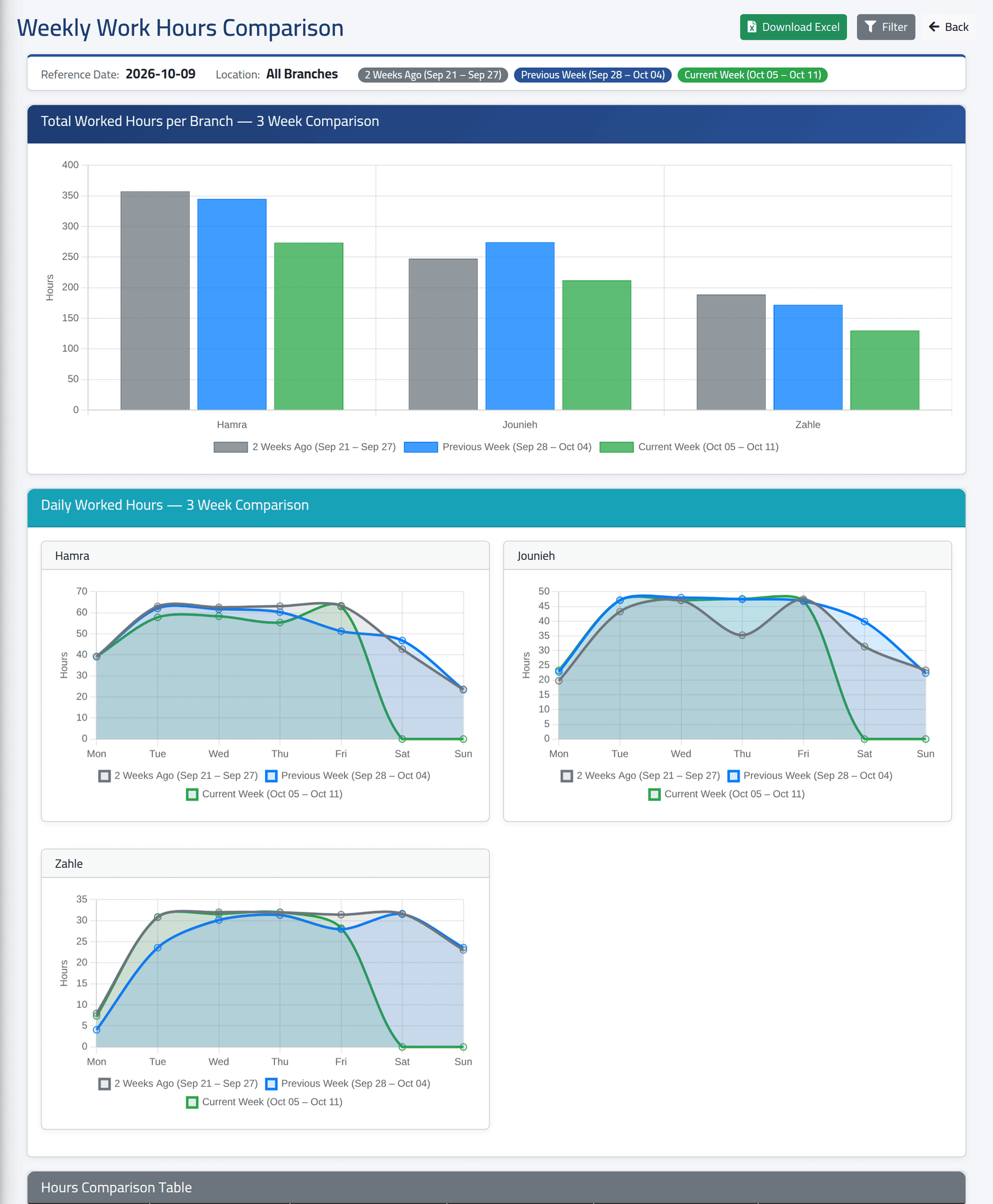Open the Filter options

pos(886,27)
